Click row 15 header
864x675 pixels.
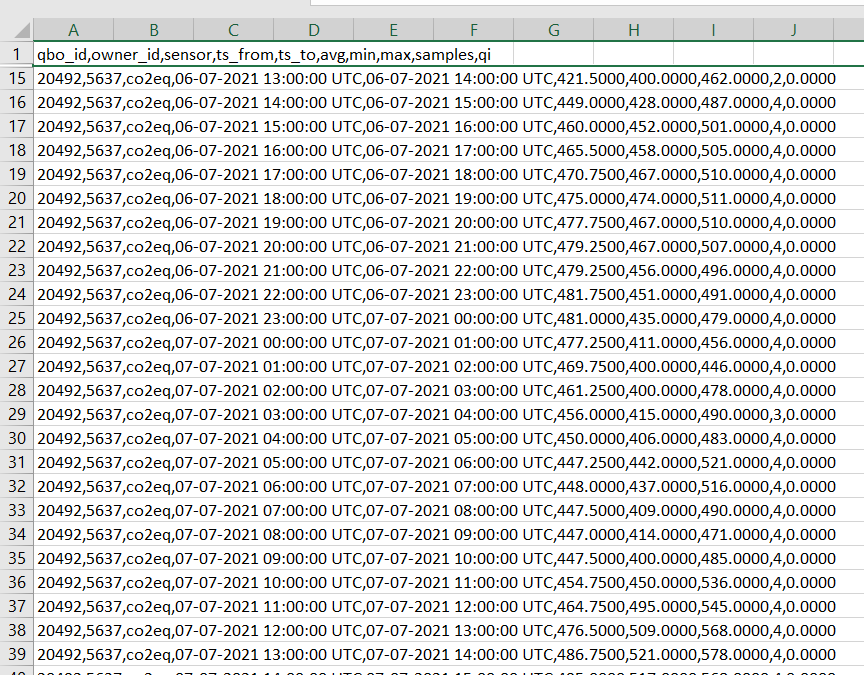(16, 78)
